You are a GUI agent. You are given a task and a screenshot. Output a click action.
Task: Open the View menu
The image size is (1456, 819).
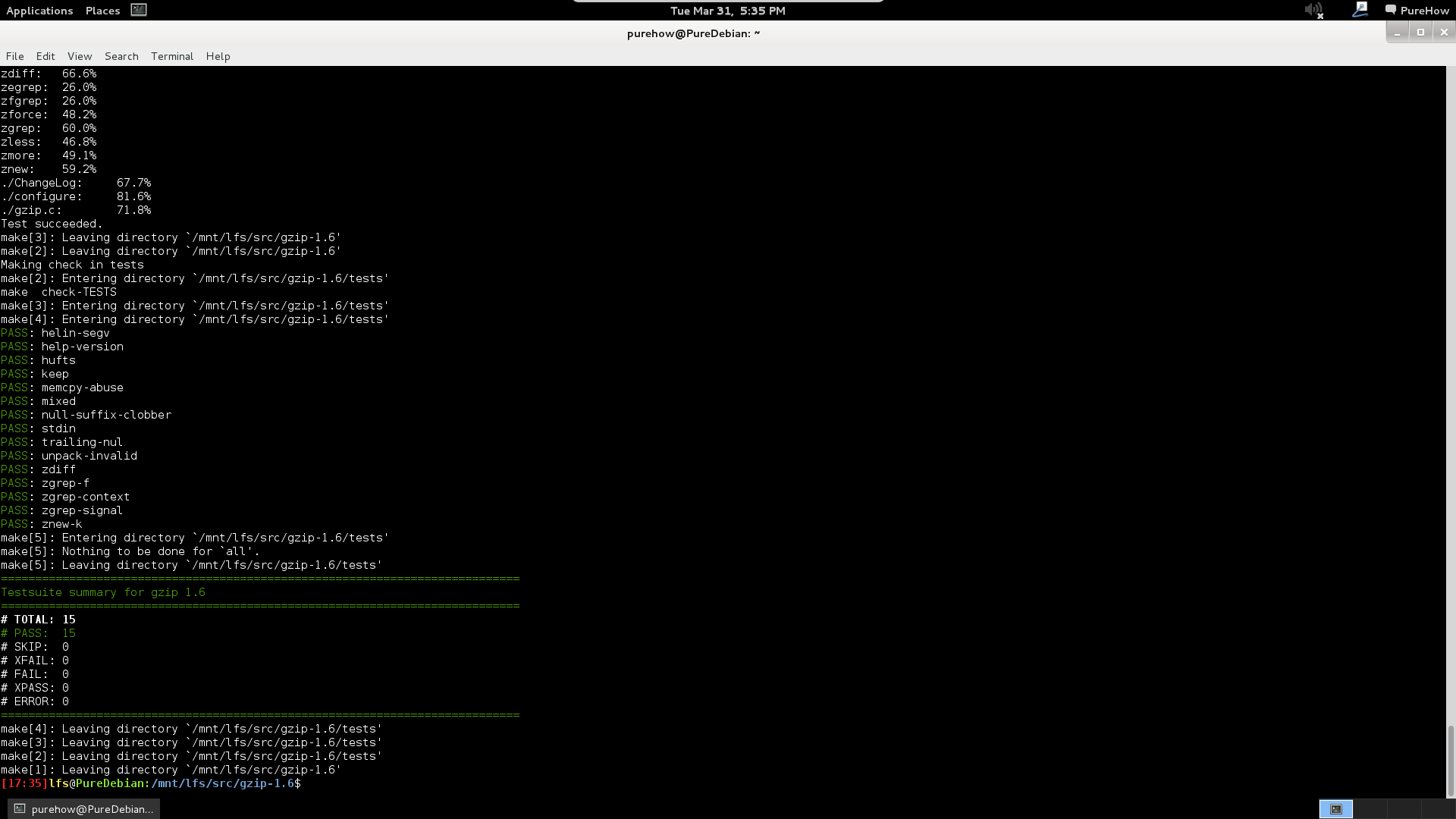coord(80,56)
